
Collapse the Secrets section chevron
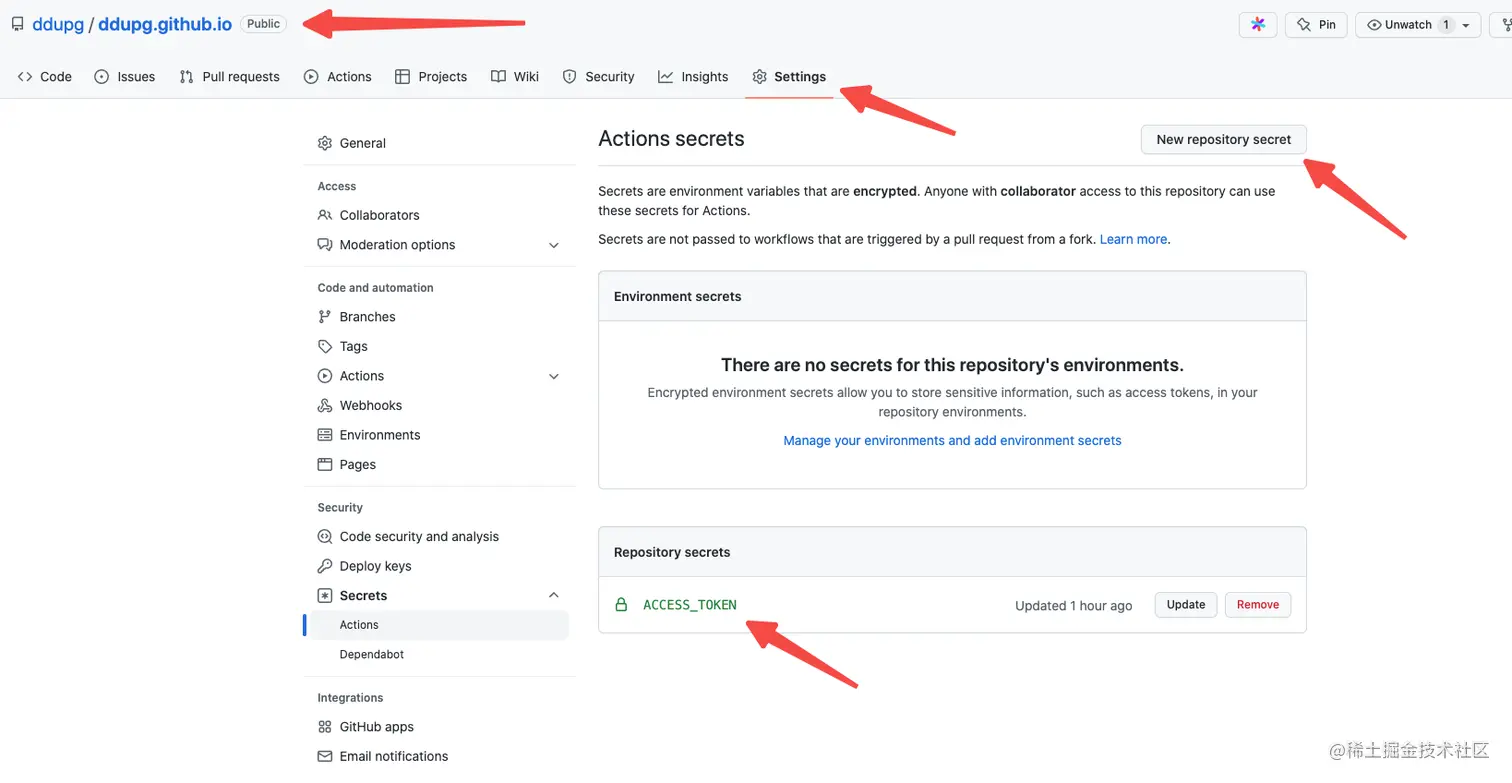pyautogui.click(x=554, y=596)
